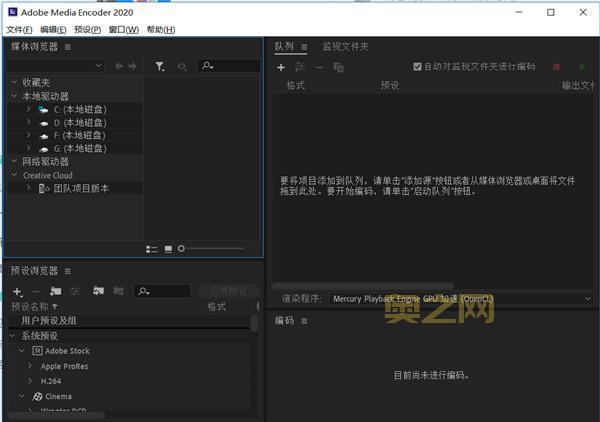Switch media browser to thumbnail view
The image size is (600, 422).
168,249
